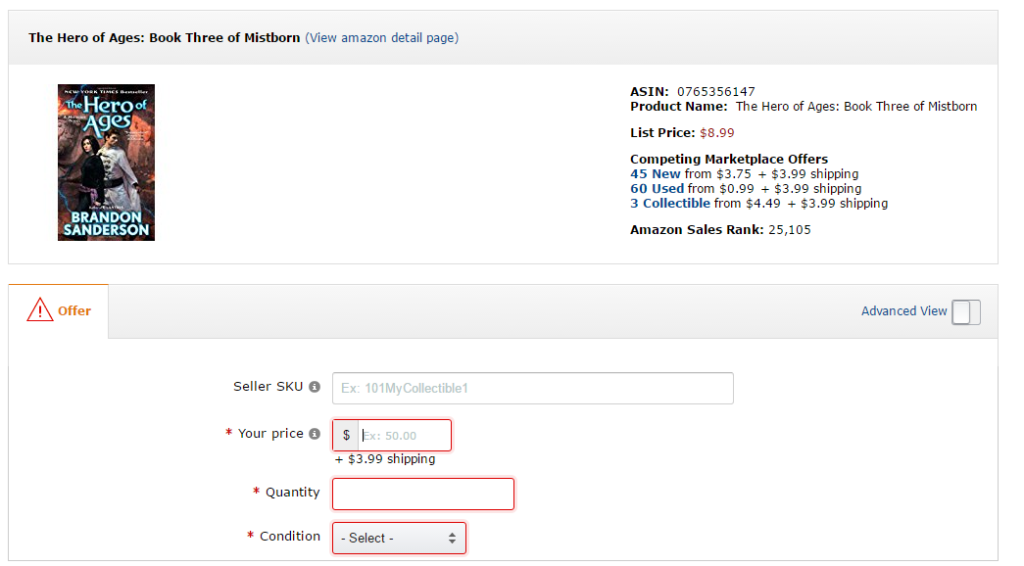The height and width of the screenshot is (566, 1024).
Task: Click the Your price info icon
Action: click(314, 434)
